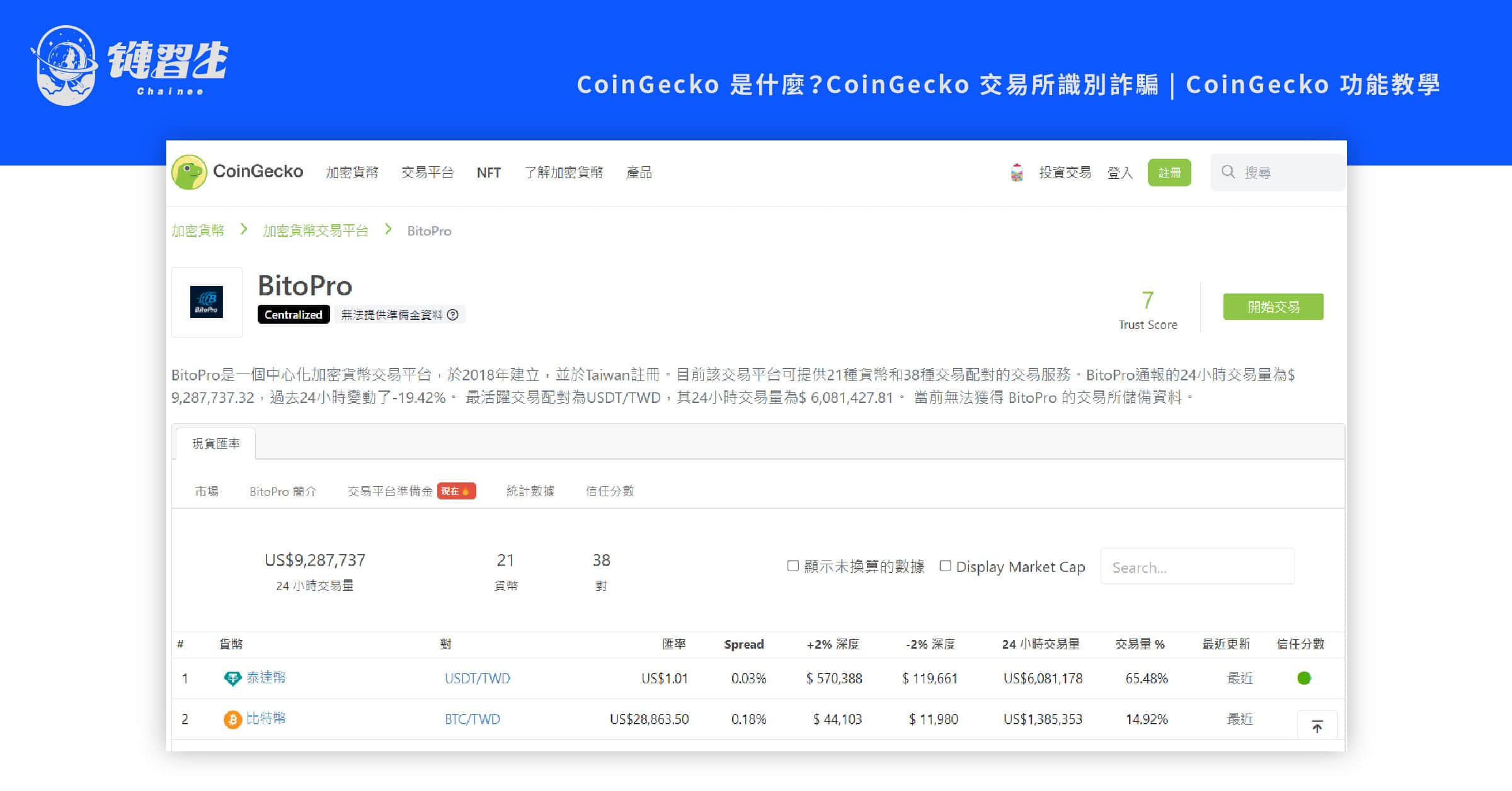Click the US$28,863.50 rate cell
This screenshot has width=1512, height=791.
649,719
